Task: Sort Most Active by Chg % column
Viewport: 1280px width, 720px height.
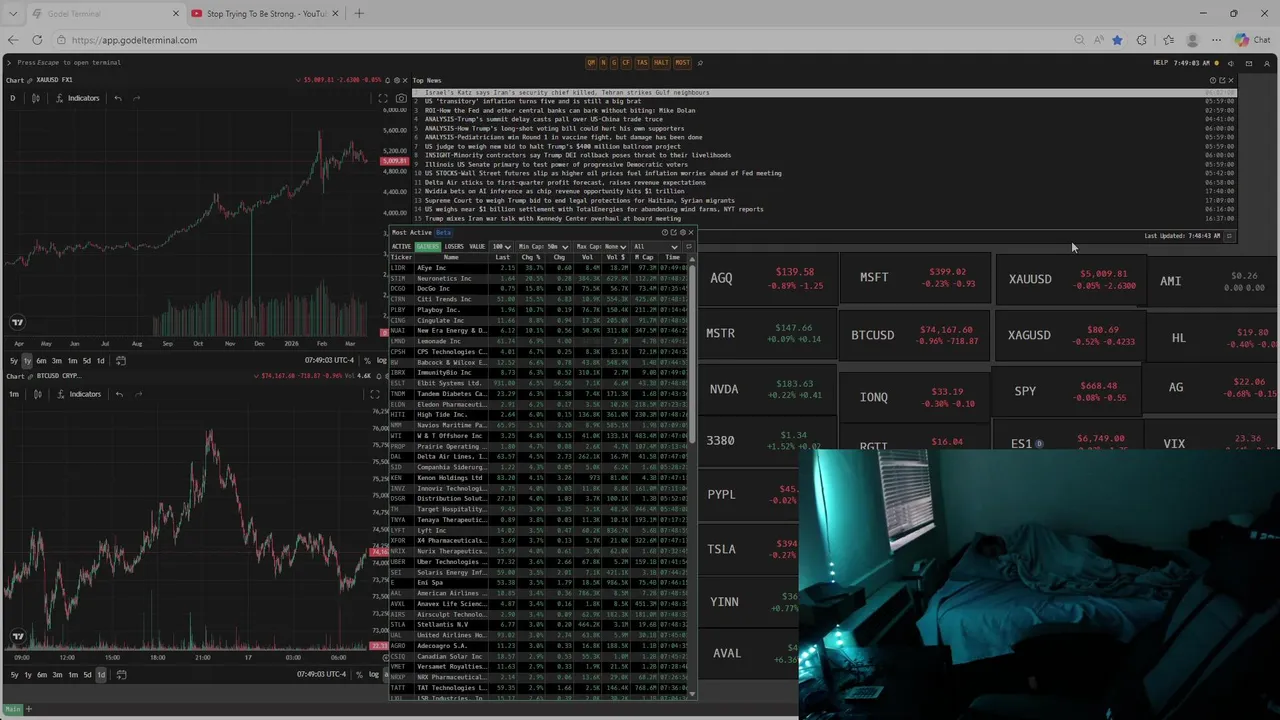Action: (531, 257)
